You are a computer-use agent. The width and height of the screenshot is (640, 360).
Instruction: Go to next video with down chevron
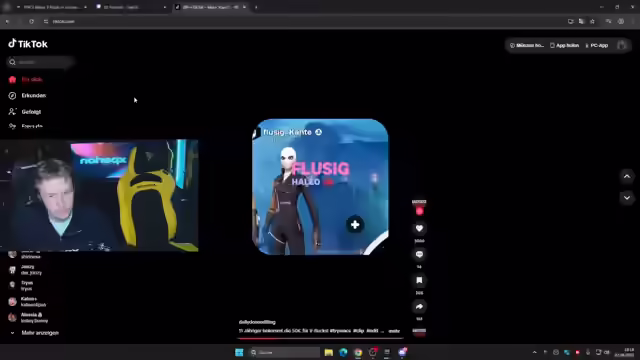point(627,198)
